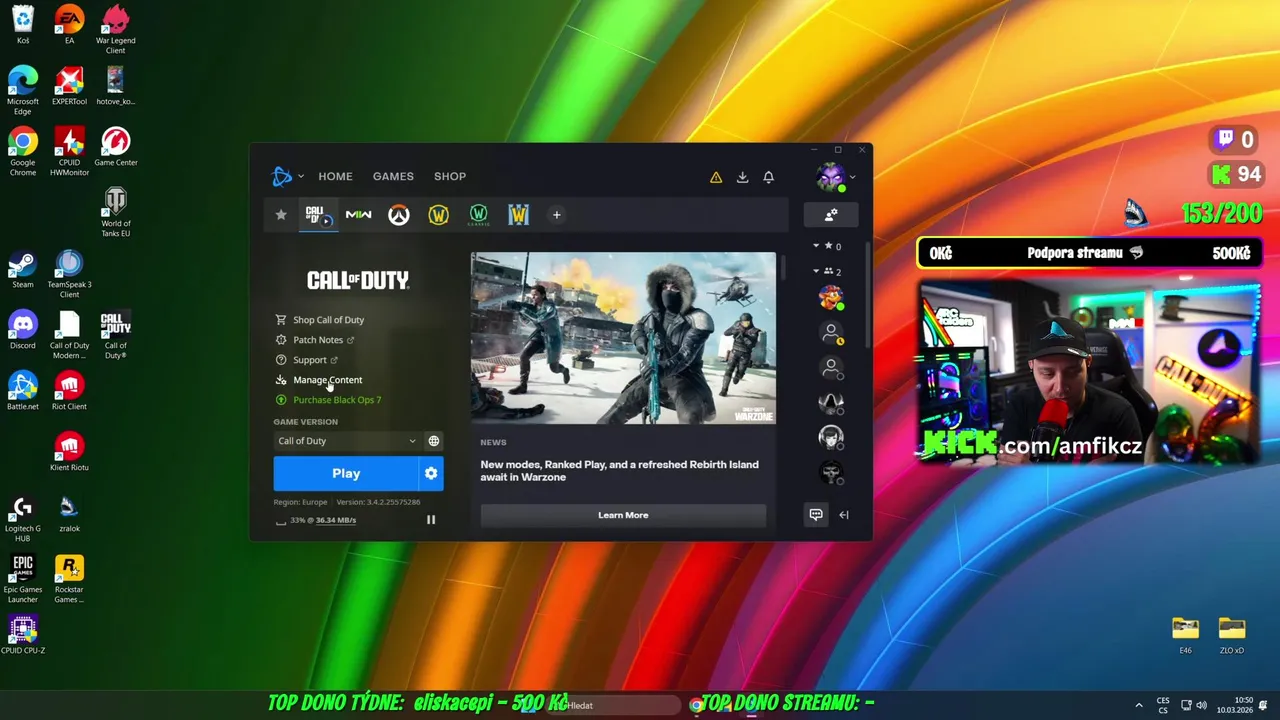Select the Call of Duty game tab icon
This screenshot has height=720, width=1280.
coord(318,215)
